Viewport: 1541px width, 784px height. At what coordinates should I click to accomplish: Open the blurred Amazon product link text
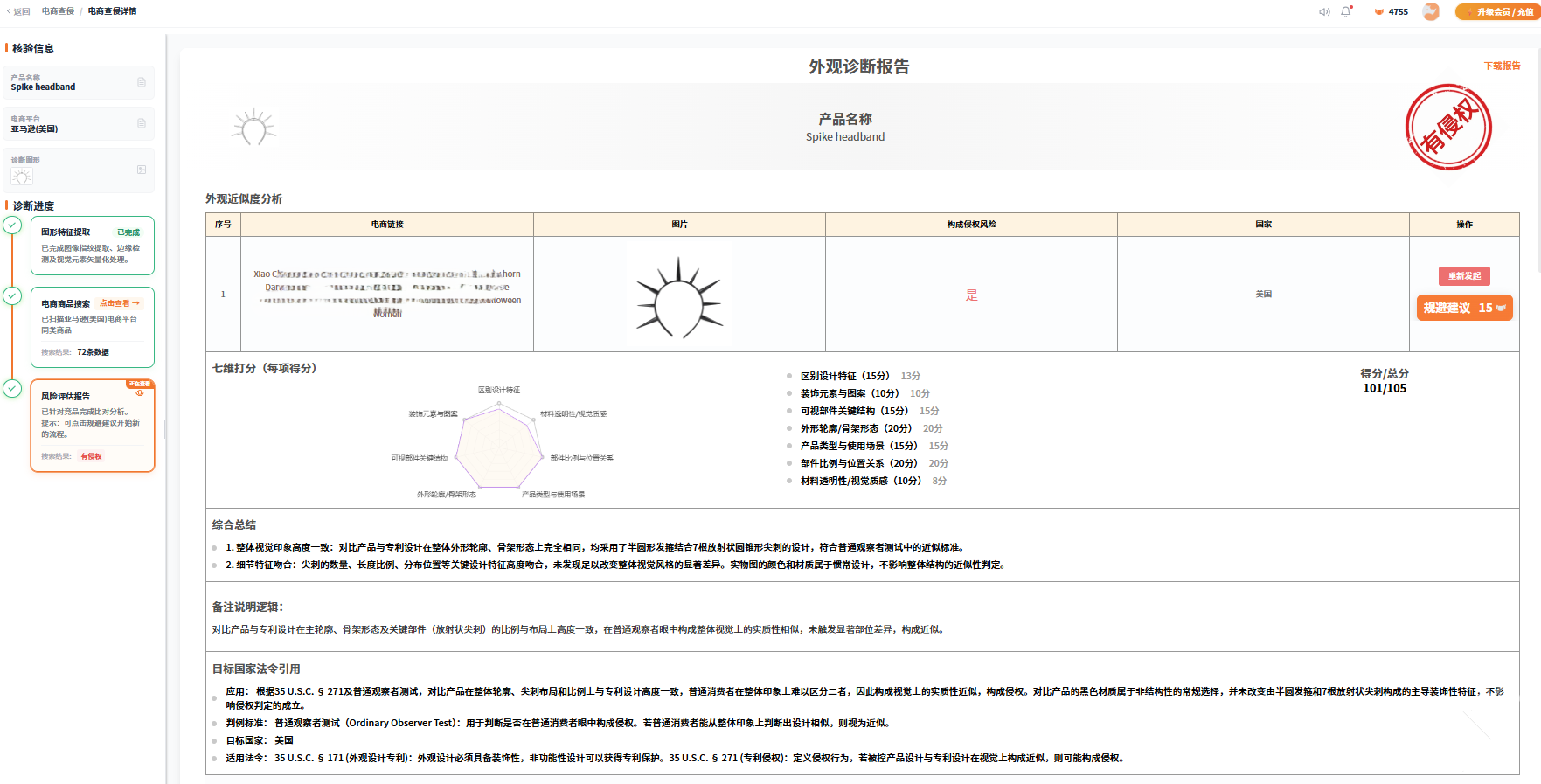pyautogui.click(x=387, y=294)
